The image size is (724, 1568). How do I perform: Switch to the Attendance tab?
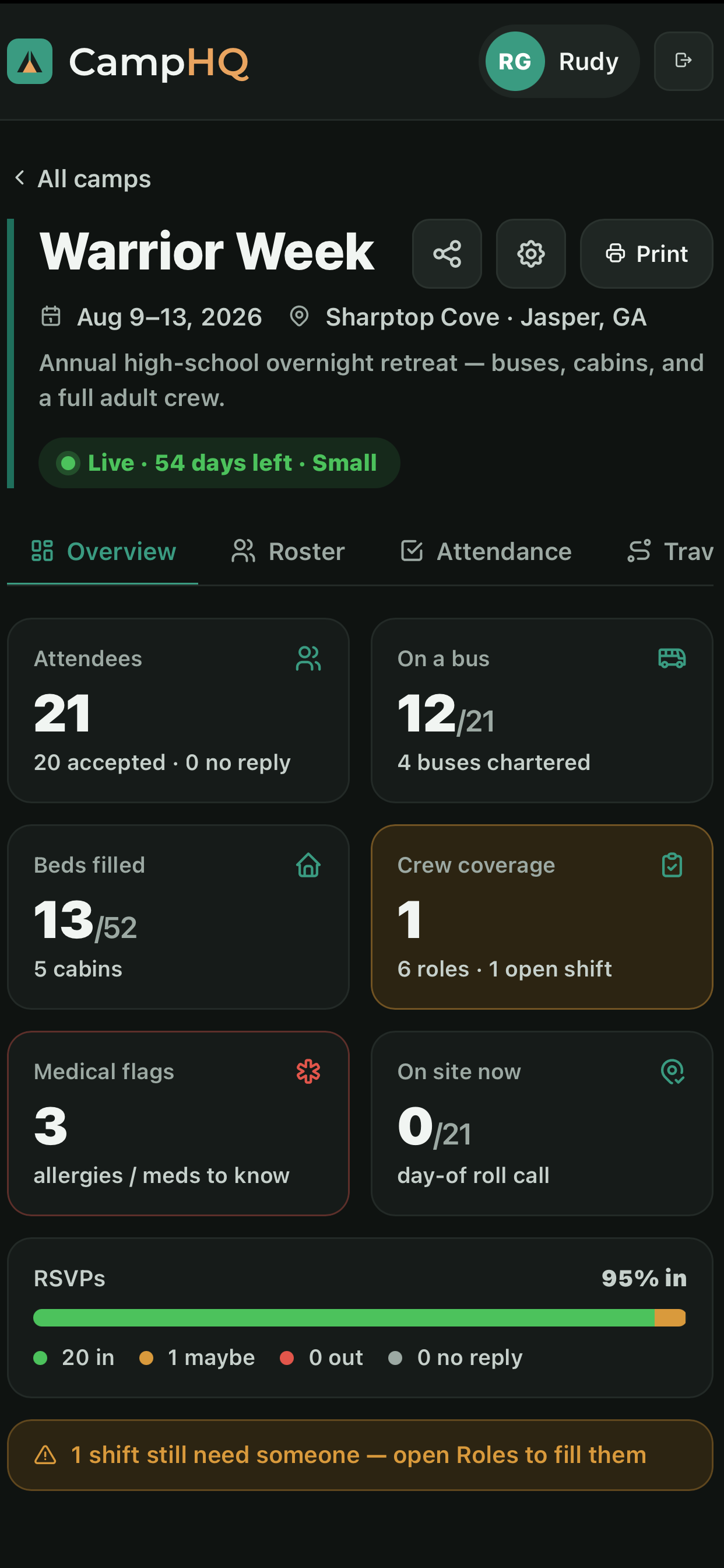486,551
